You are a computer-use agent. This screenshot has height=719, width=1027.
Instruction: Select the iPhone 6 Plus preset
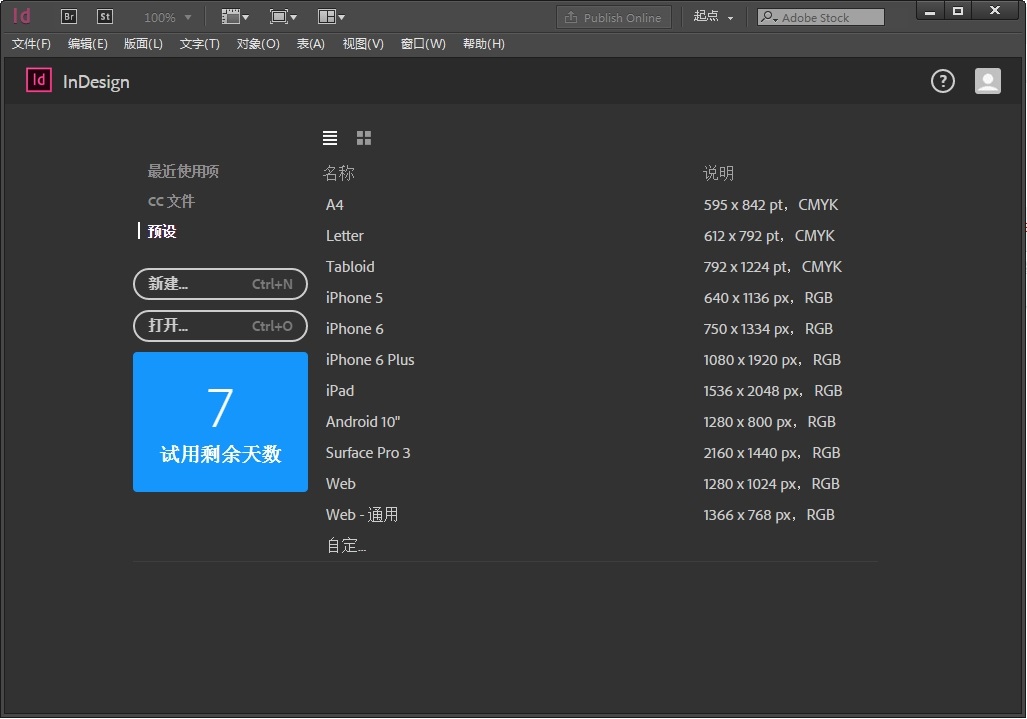(x=370, y=360)
